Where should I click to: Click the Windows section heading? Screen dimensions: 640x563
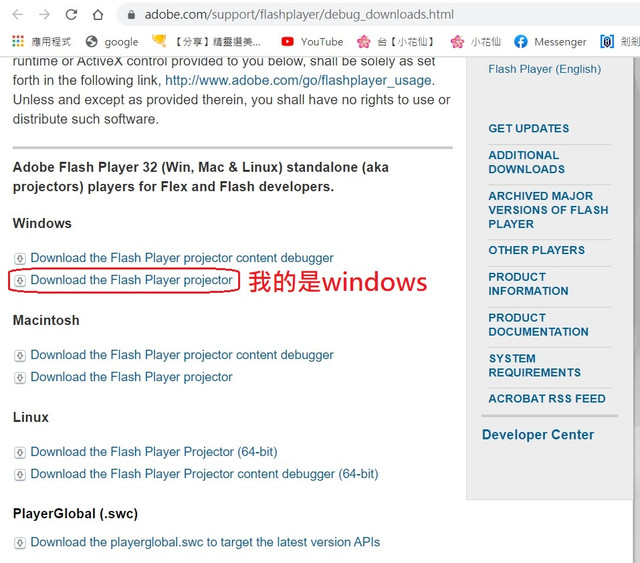point(42,224)
